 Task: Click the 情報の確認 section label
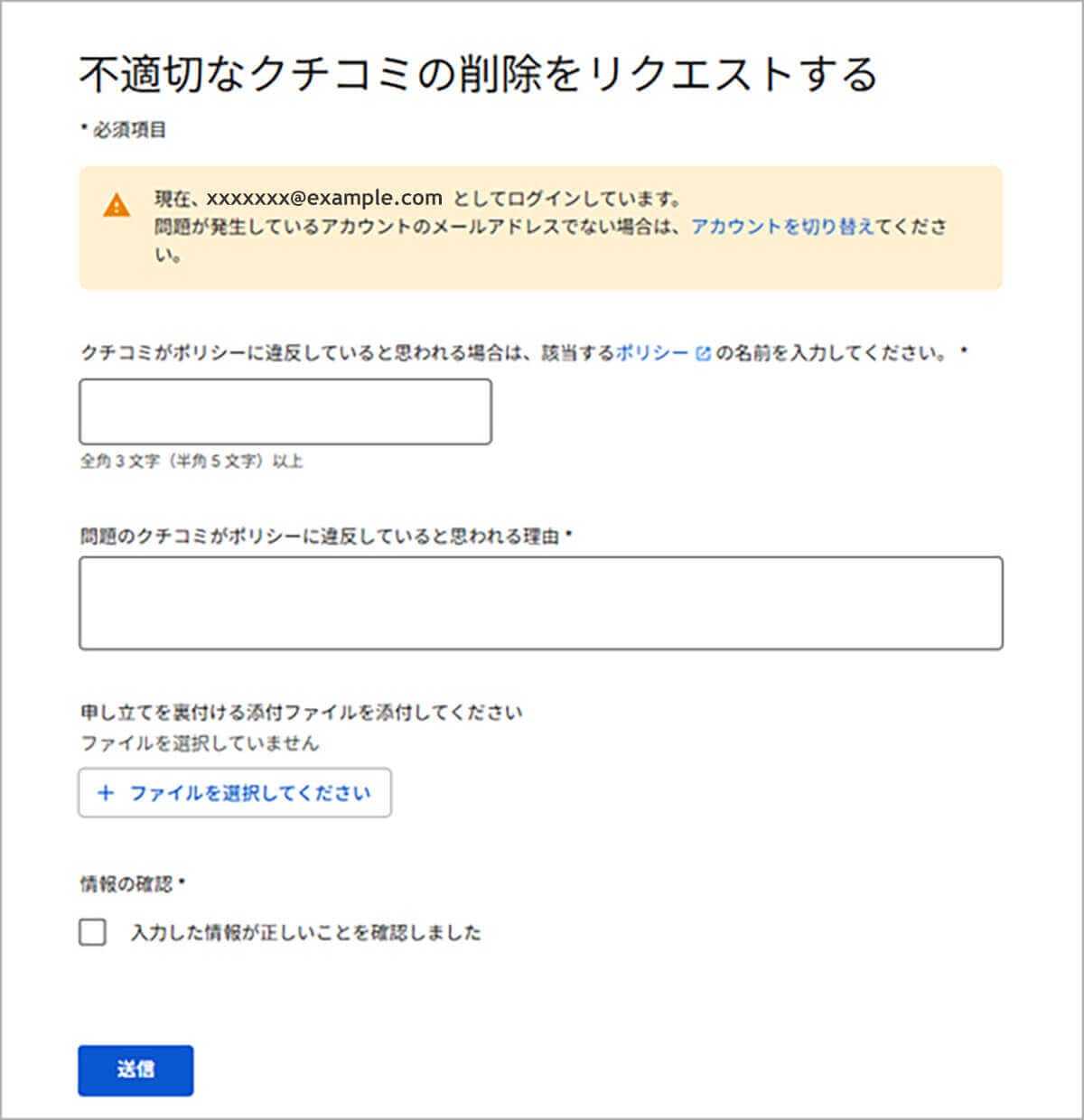[126, 884]
